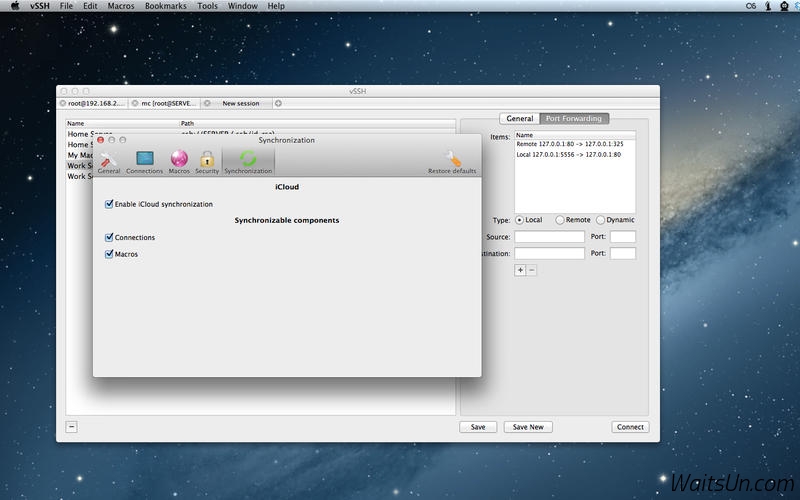Close the New session tab
Image resolution: width=800 pixels, height=500 pixels.
coord(207,104)
